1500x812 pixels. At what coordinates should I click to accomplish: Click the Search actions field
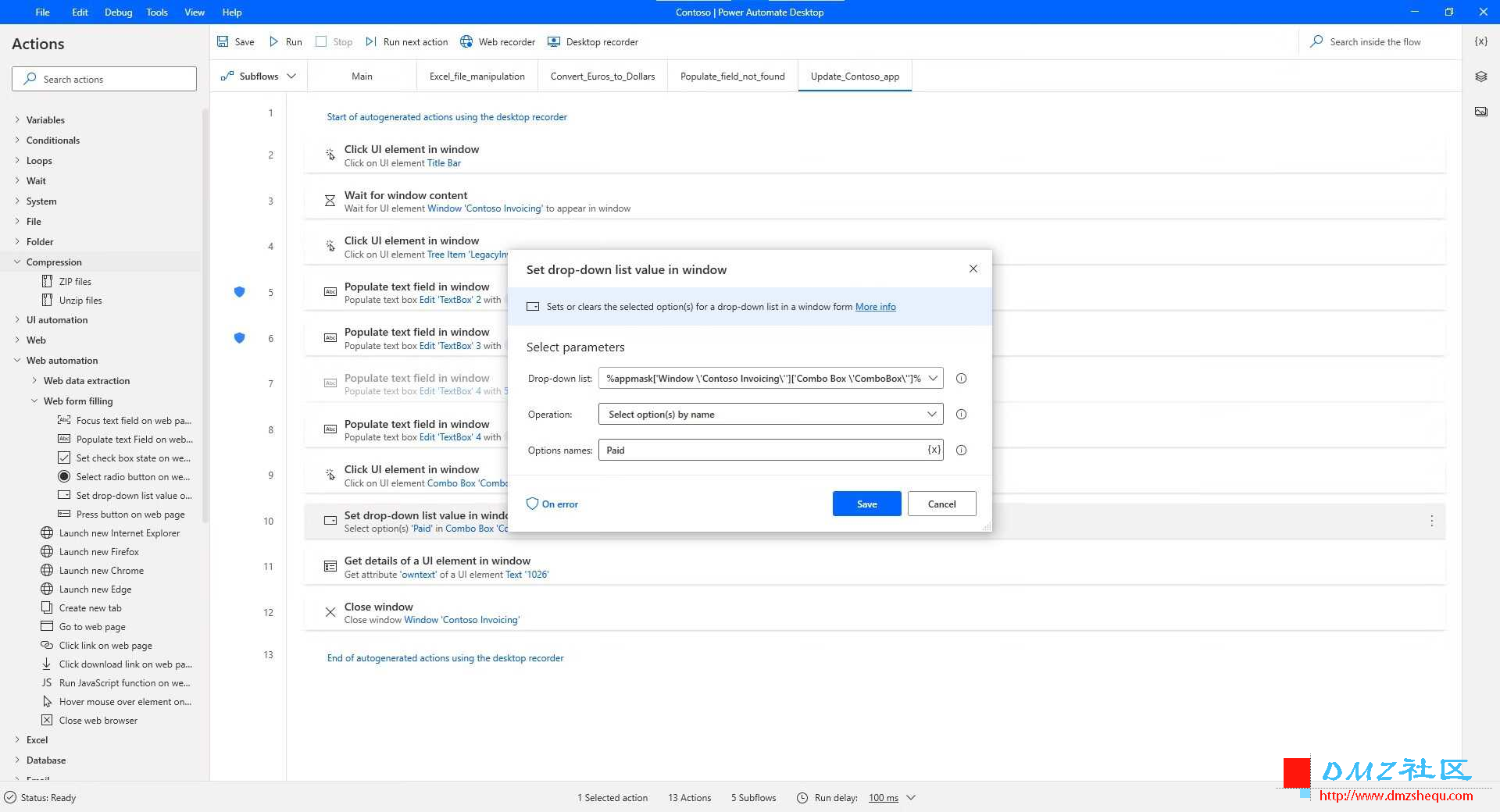coord(104,79)
